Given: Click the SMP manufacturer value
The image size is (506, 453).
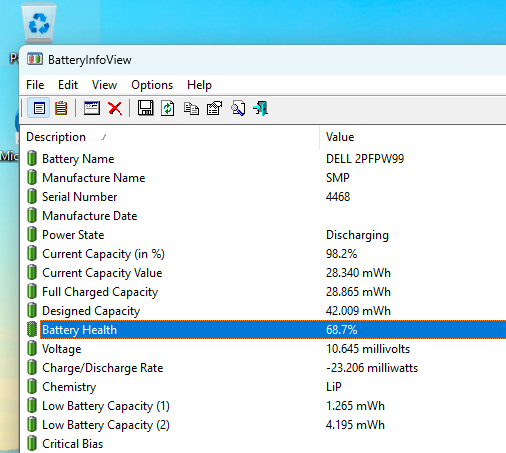Looking at the screenshot, I should pos(338,178).
